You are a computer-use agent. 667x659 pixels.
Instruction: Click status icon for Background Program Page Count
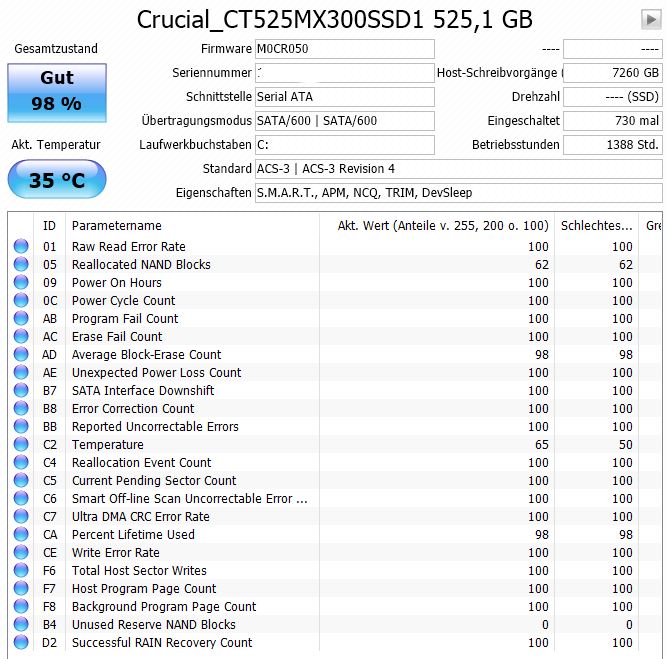point(21,606)
